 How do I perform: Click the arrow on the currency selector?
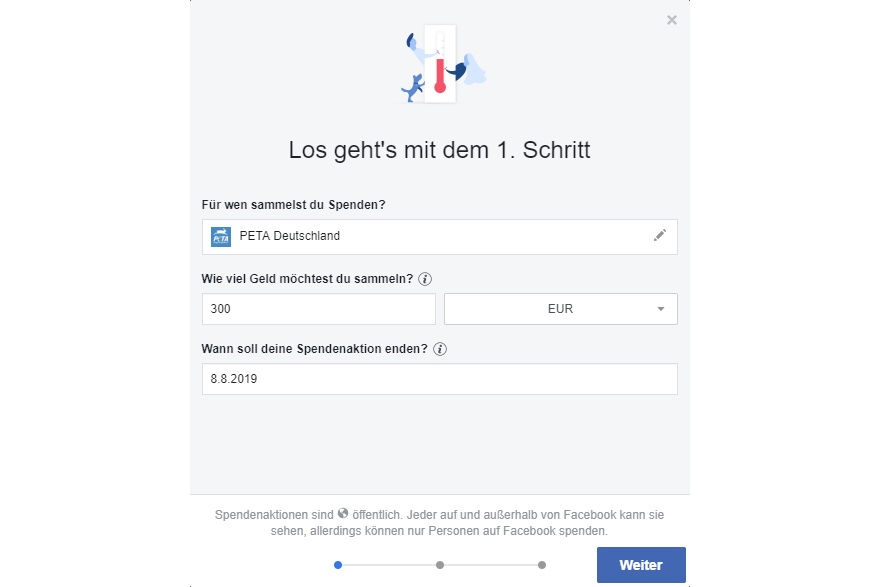[661, 309]
